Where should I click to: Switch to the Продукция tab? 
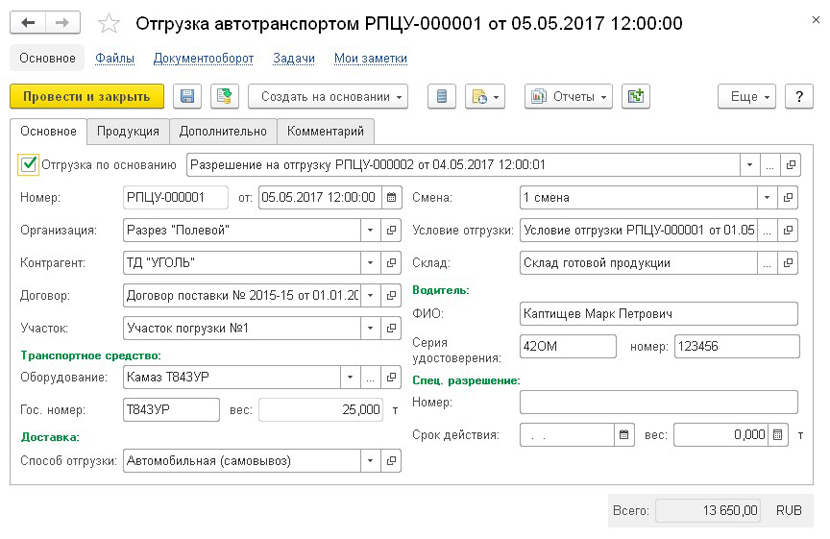(x=128, y=131)
